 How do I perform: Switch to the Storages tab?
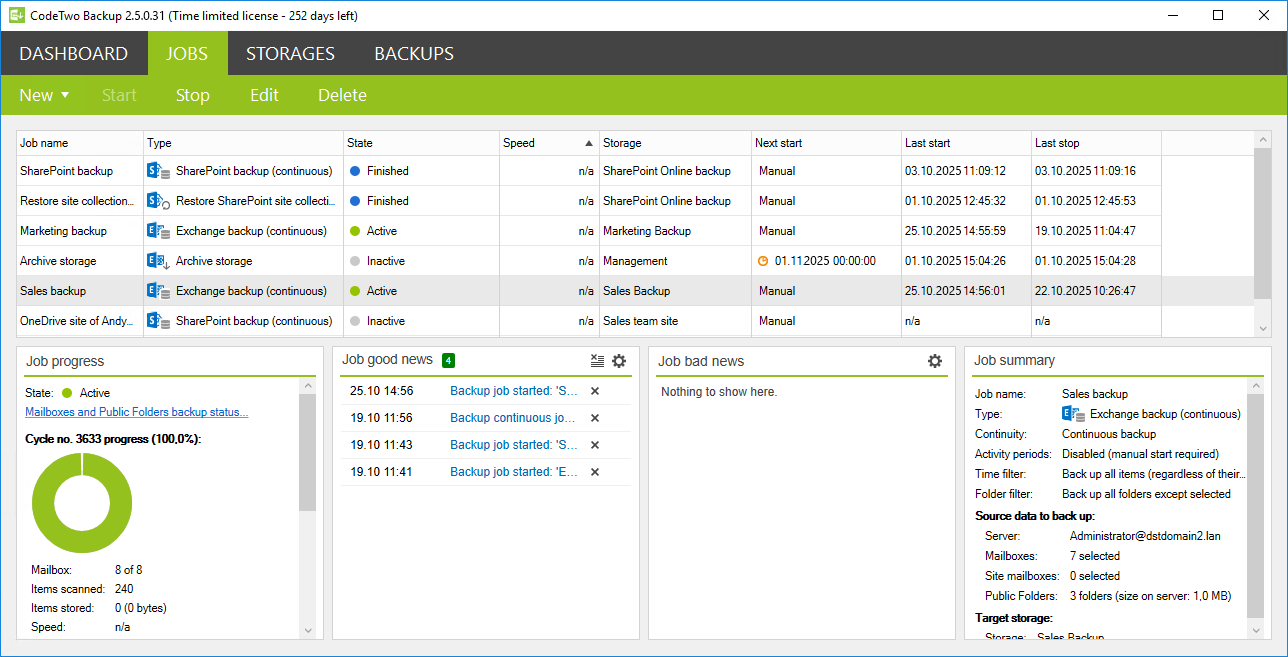pyautogui.click(x=290, y=54)
